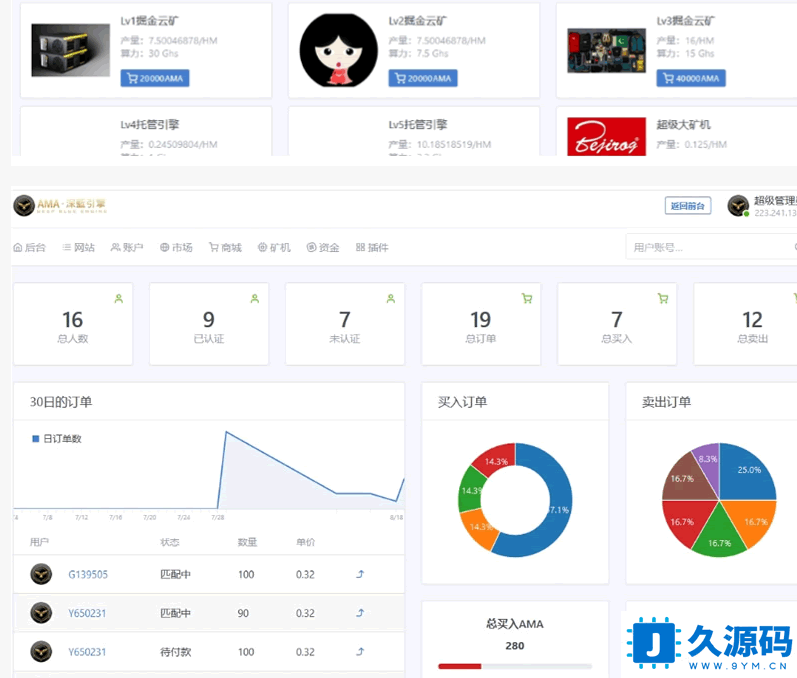Image resolution: width=797 pixels, height=678 pixels.
Task: Click the 返回前台 button
Action: (688, 206)
